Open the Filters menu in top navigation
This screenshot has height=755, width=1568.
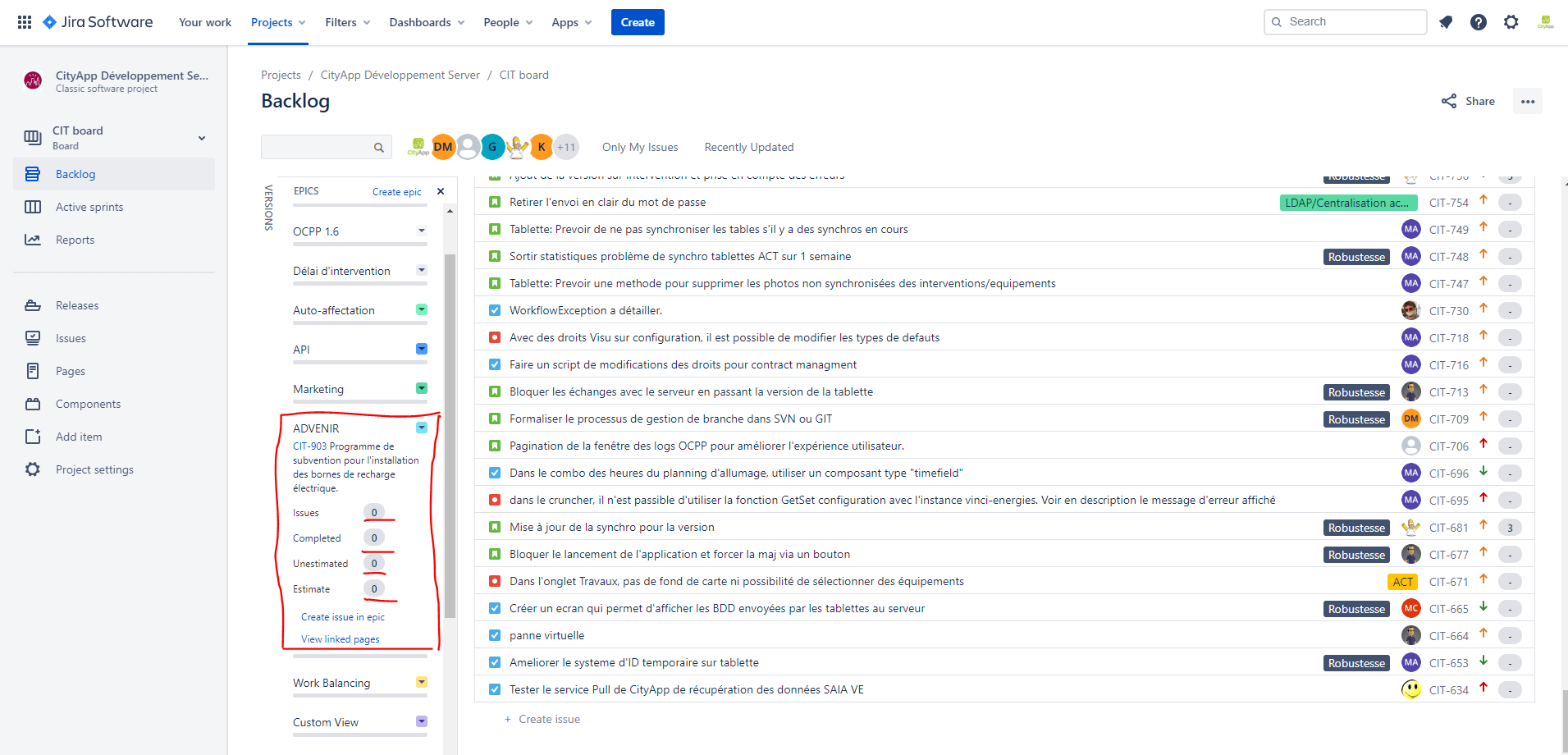[348, 22]
